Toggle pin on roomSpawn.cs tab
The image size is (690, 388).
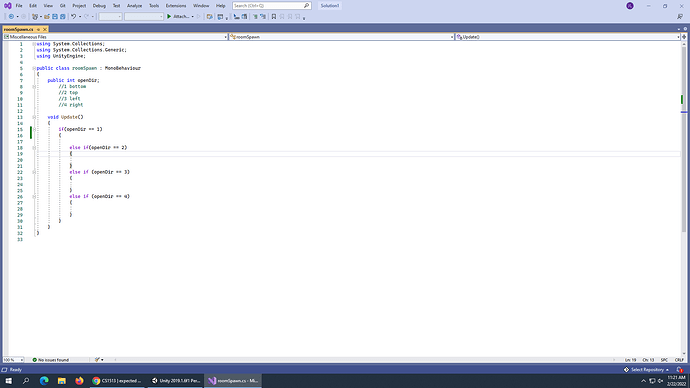[38, 29]
